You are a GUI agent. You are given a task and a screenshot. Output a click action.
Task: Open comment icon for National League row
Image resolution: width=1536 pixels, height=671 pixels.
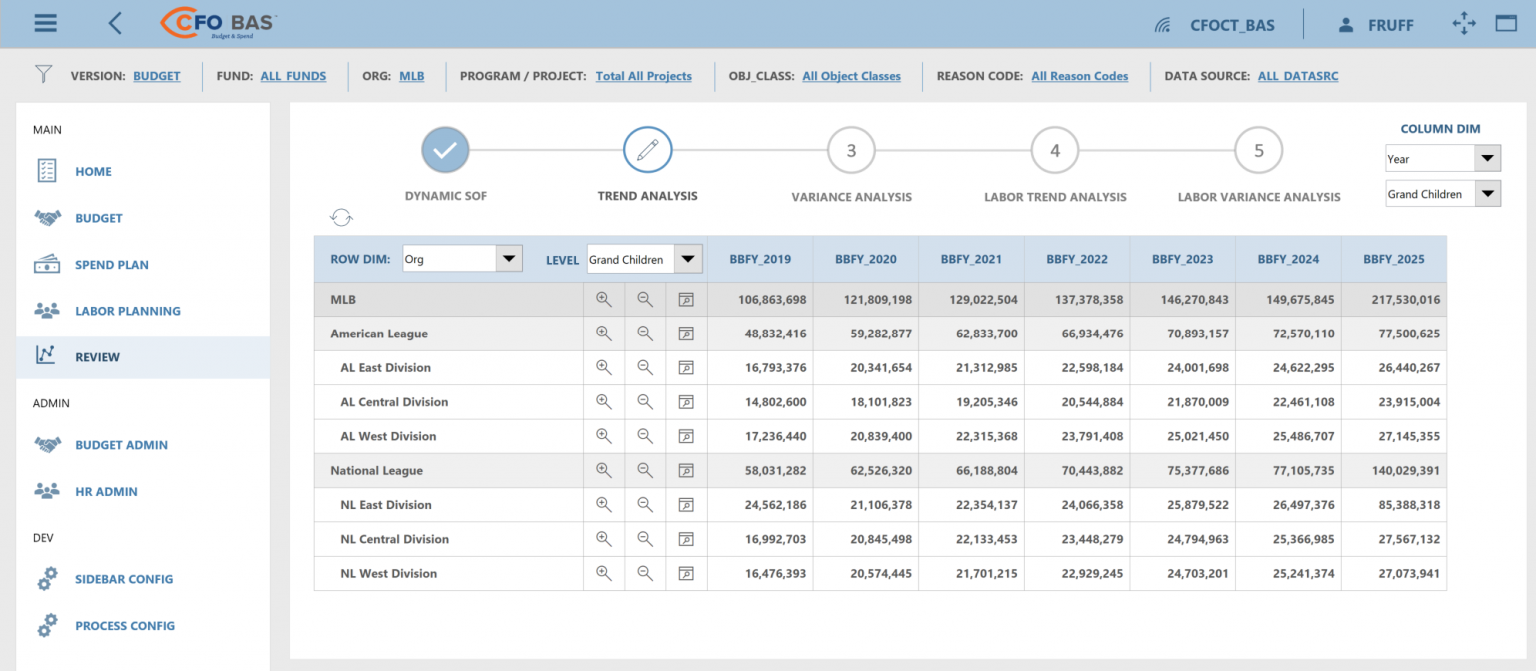click(x=686, y=471)
